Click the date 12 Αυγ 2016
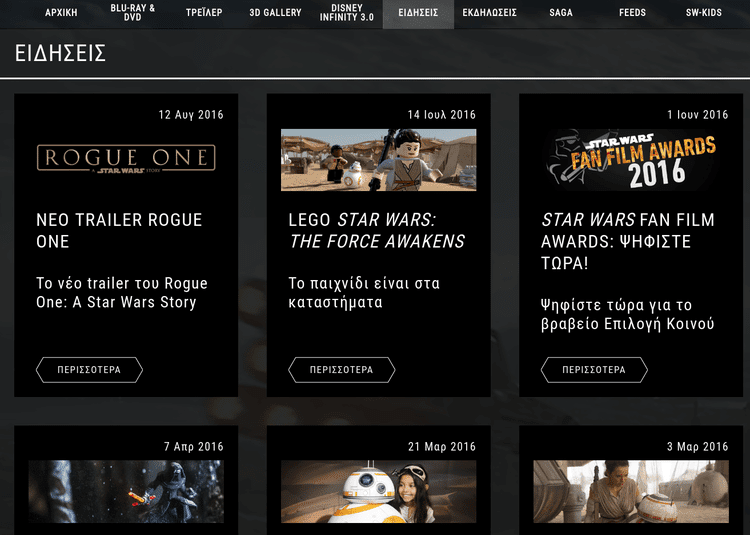The height and width of the screenshot is (535, 750). click(x=191, y=115)
